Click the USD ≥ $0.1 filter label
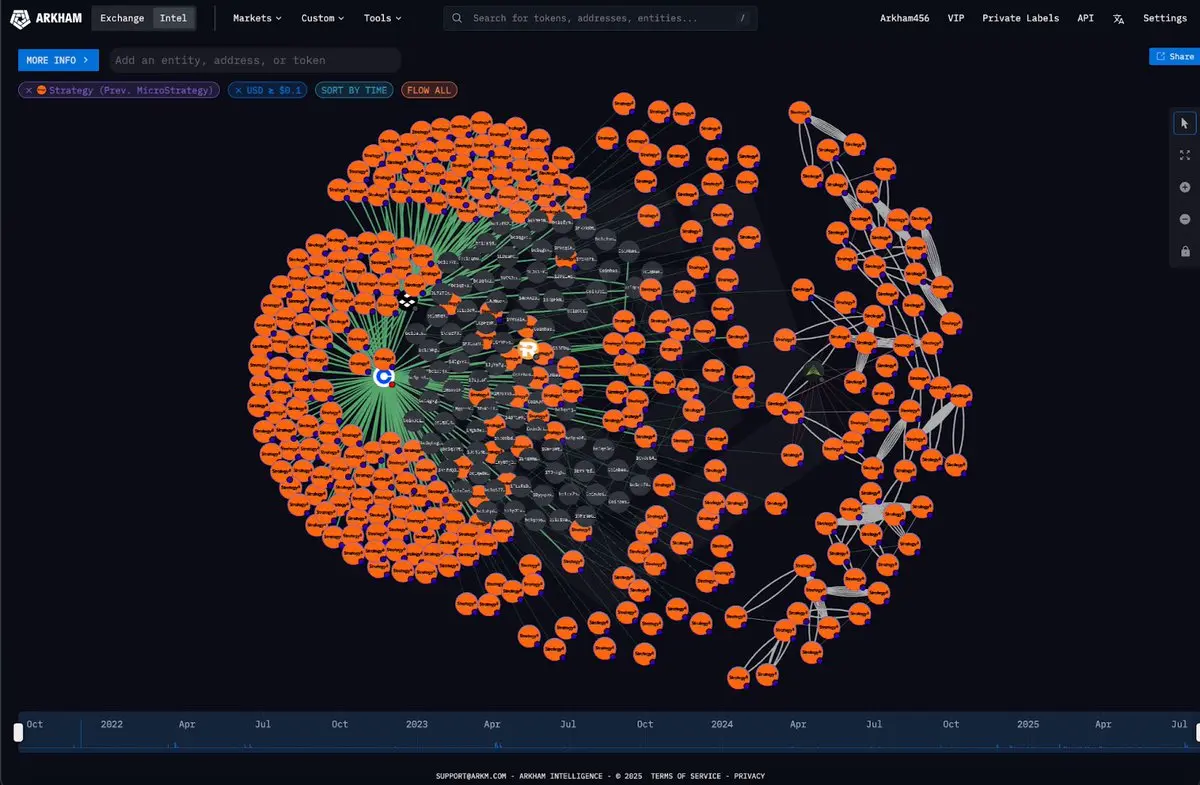The image size is (1200, 785). 275,90
